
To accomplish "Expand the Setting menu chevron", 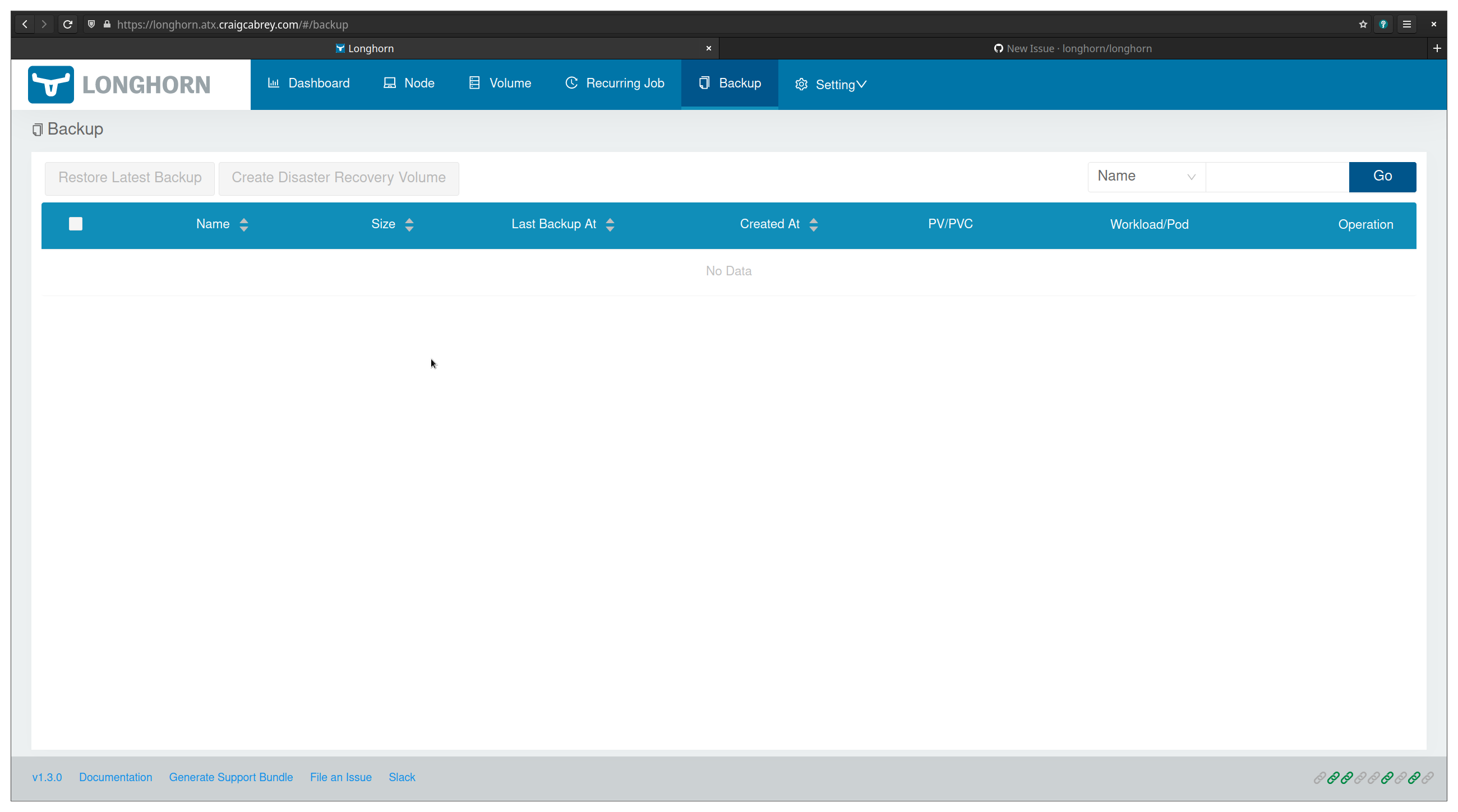I will [862, 84].
